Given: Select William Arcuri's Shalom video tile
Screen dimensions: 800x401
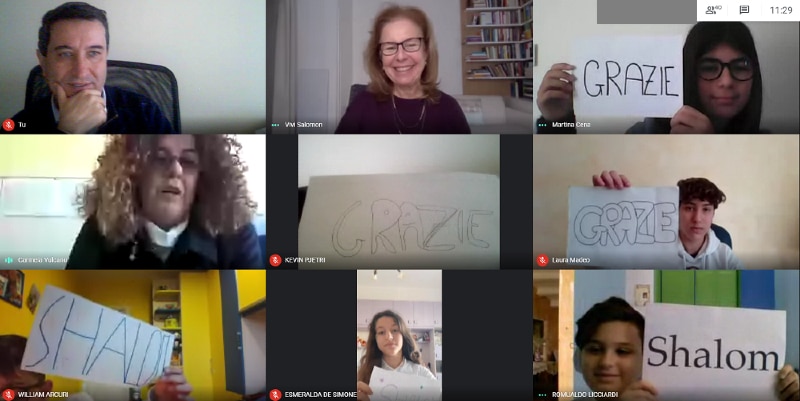Looking at the screenshot, I should point(133,336).
